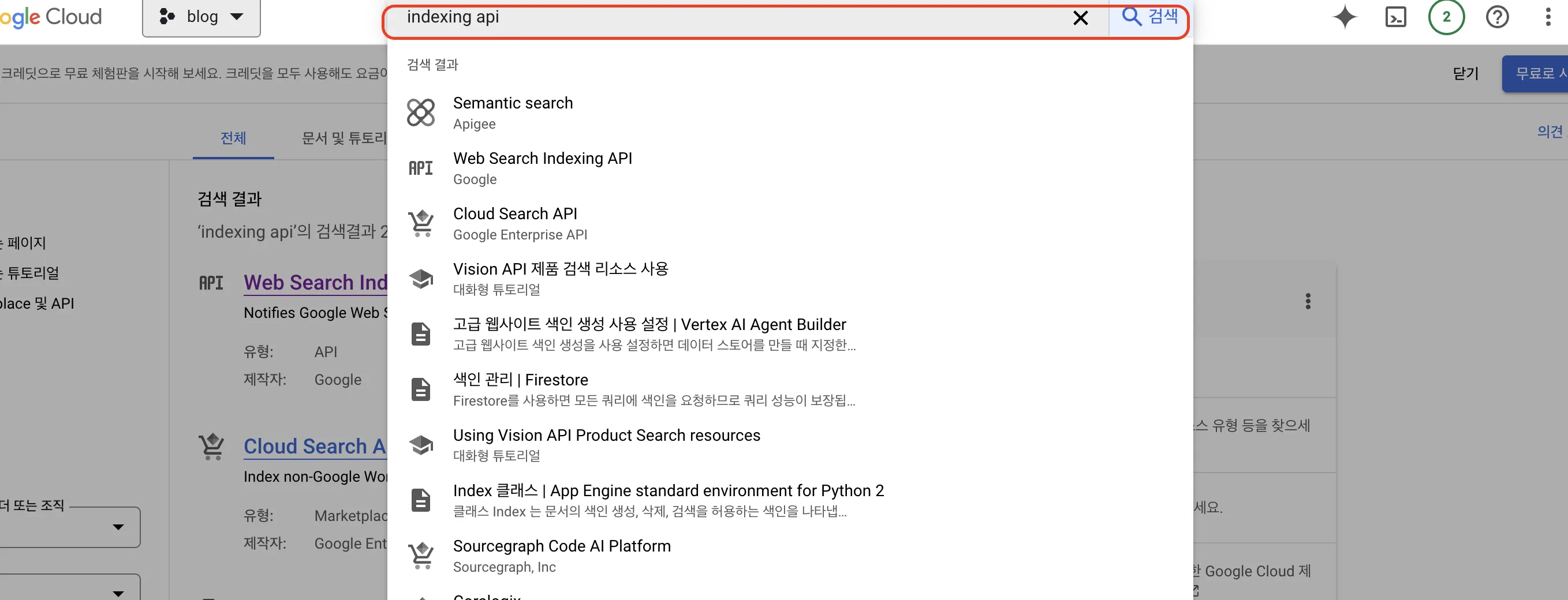Click marketplace cart icon next to Cloud Search result heading
This screenshot has height=600, width=1568.
211,446
